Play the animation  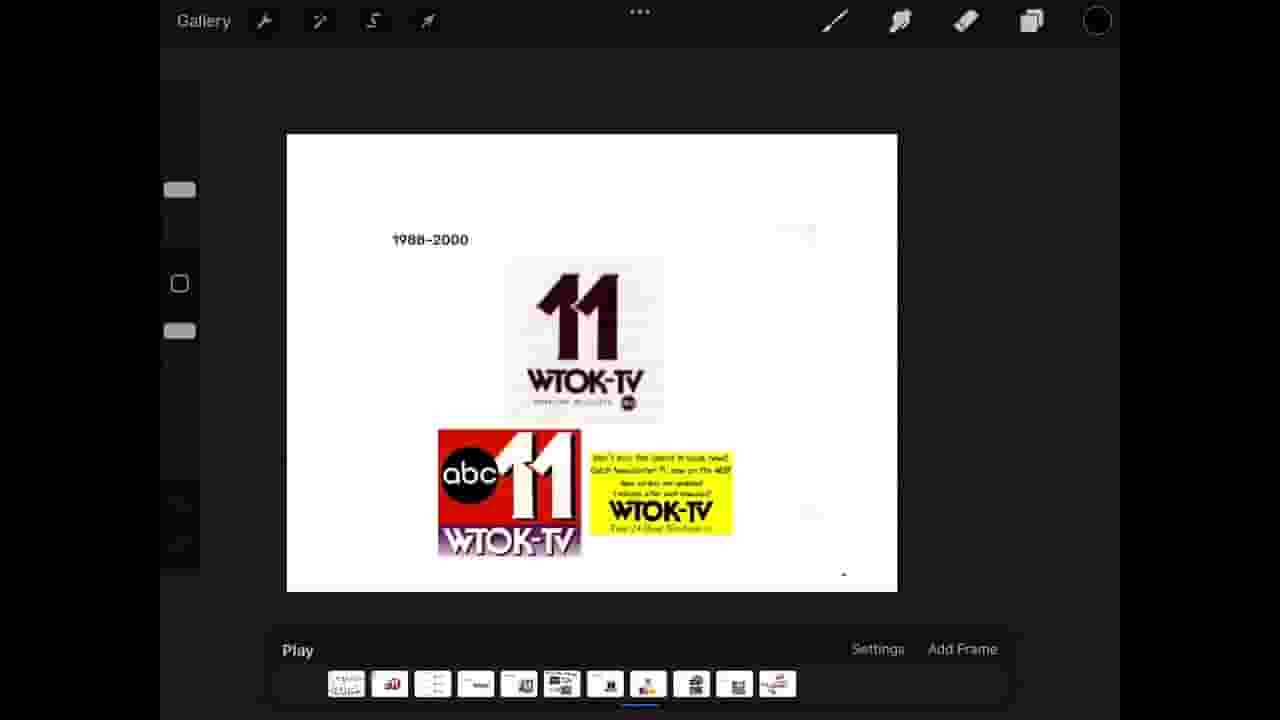(298, 650)
